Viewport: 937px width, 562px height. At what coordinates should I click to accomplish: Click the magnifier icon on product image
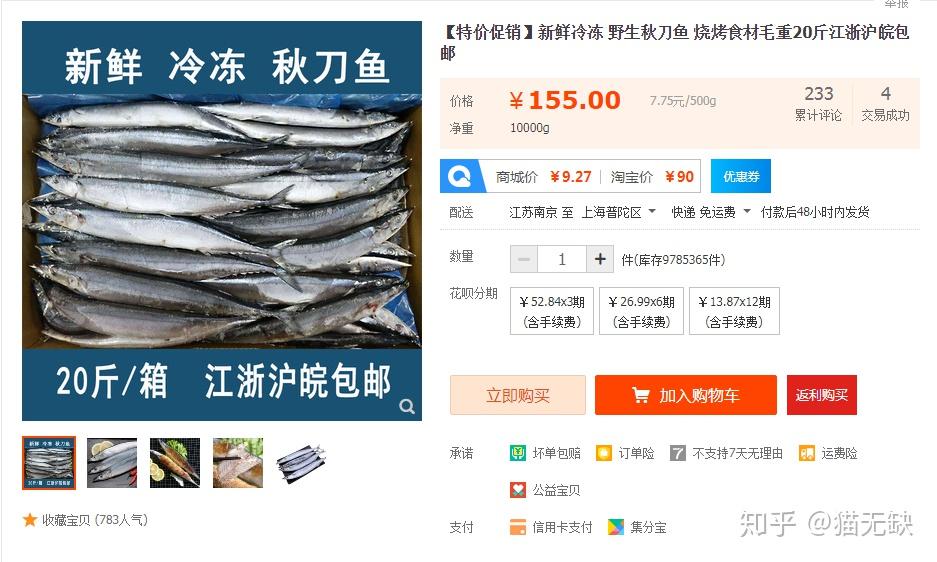[x=407, y=406]
